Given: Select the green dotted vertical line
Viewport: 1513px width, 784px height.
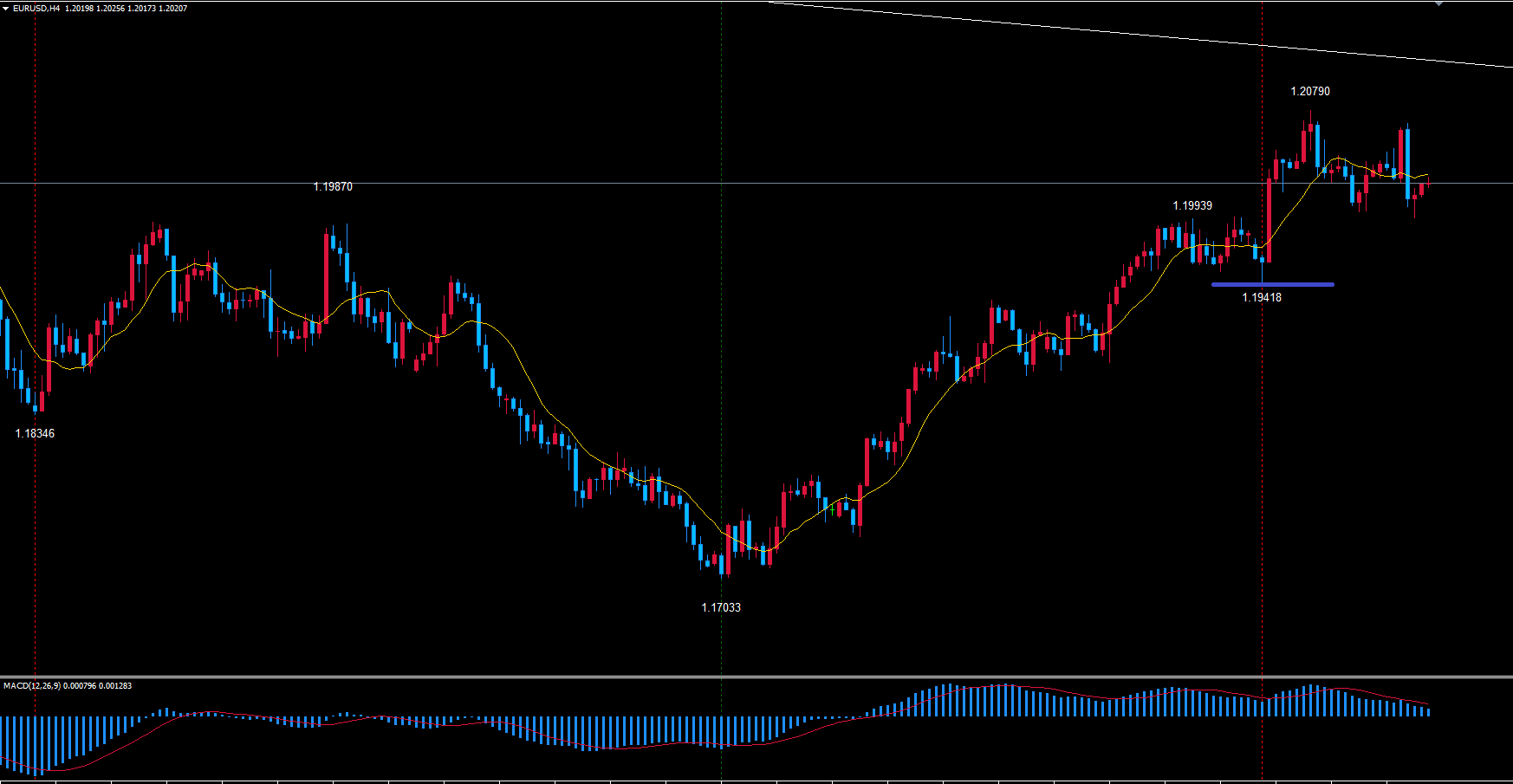Looking at the screenshot, I should [722, 347].
